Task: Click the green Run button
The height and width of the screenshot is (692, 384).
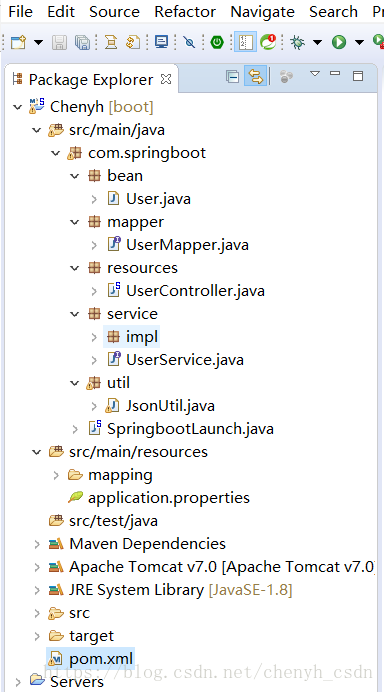Action: 339,42
